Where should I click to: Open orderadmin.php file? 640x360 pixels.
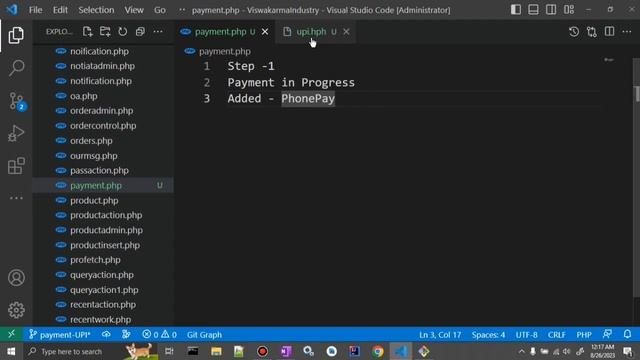pos(103,111)
